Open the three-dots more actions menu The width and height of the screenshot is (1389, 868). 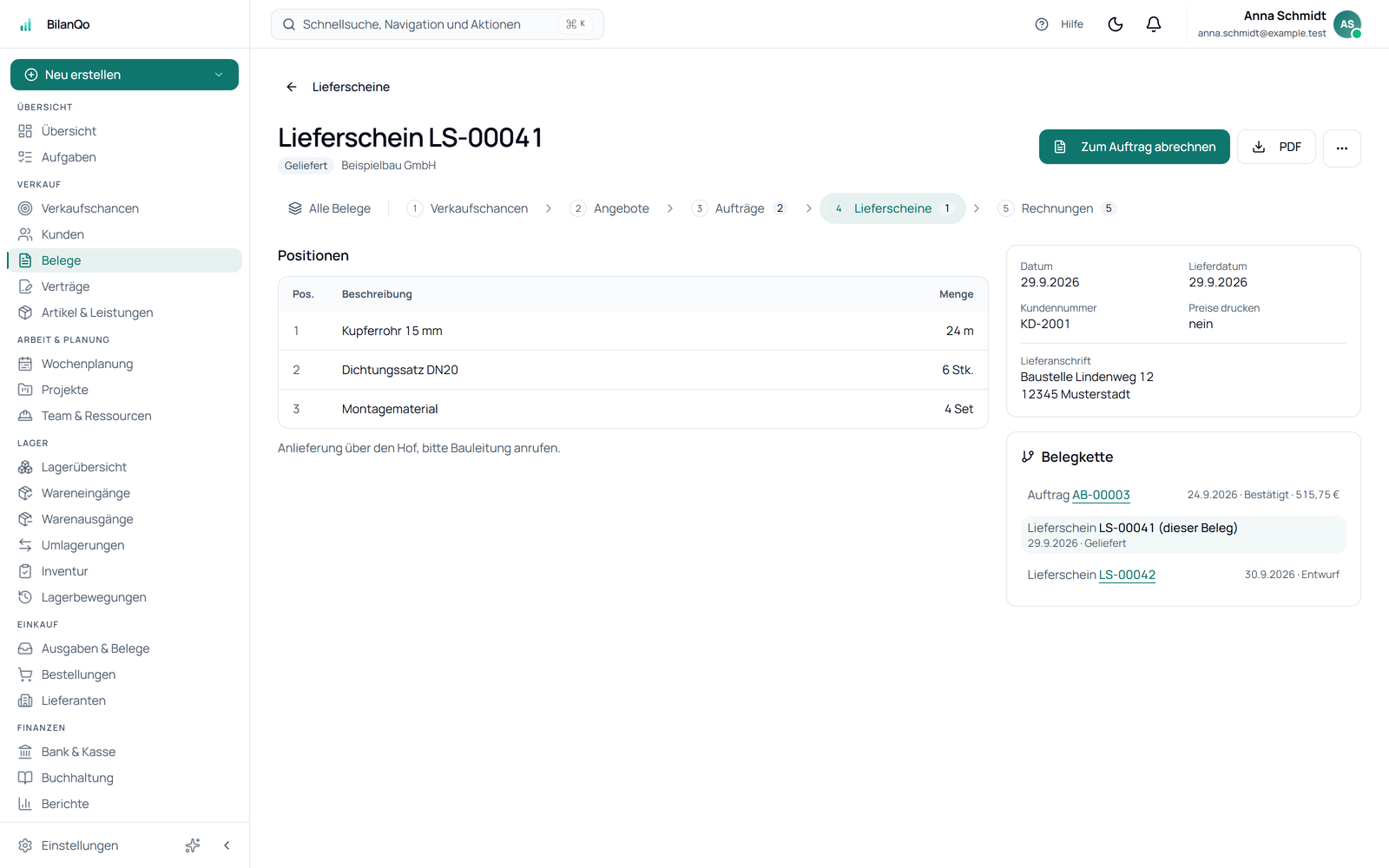[x=1342, y=148]
